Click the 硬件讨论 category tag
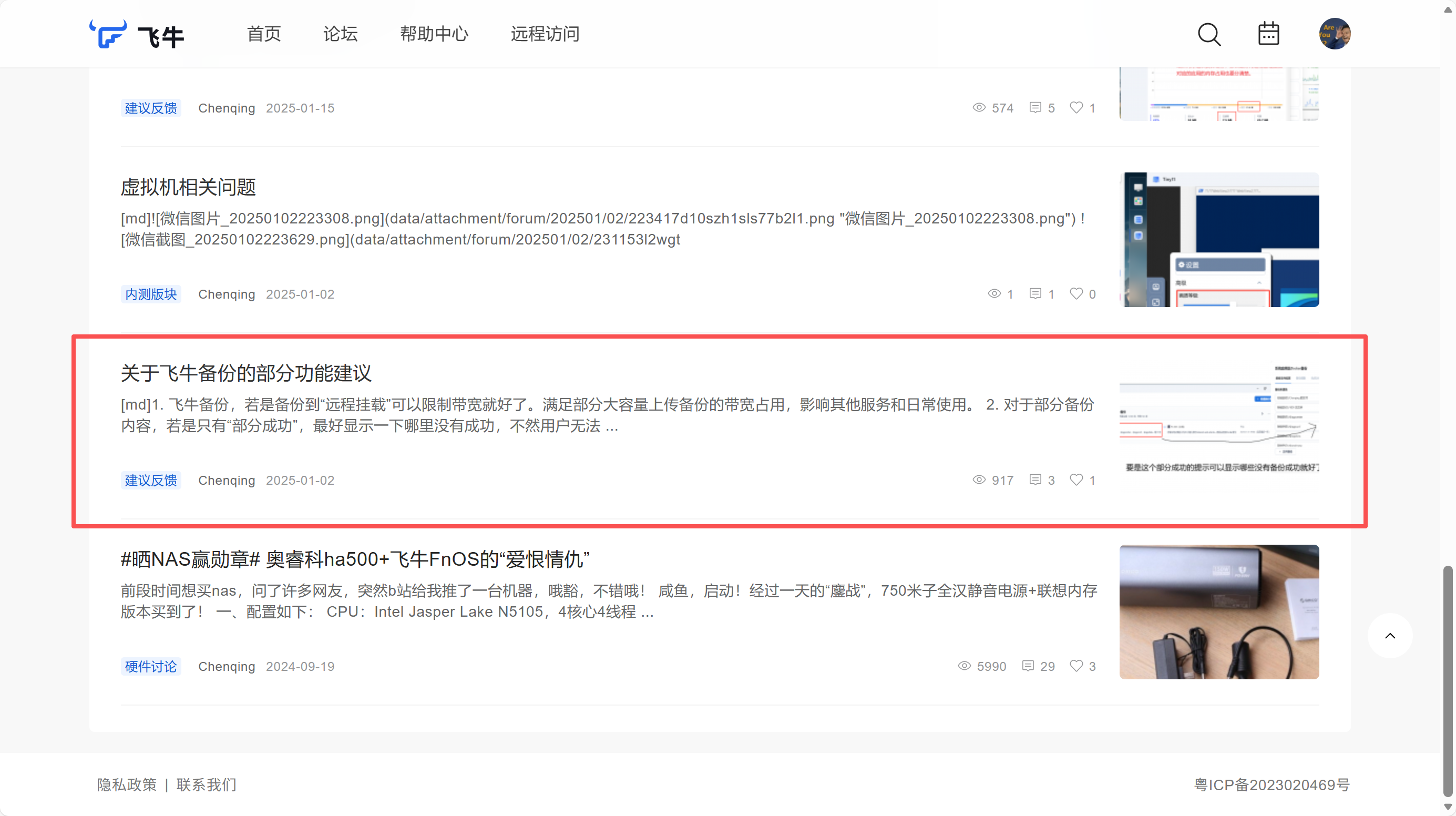 click(x=150, y=666)
